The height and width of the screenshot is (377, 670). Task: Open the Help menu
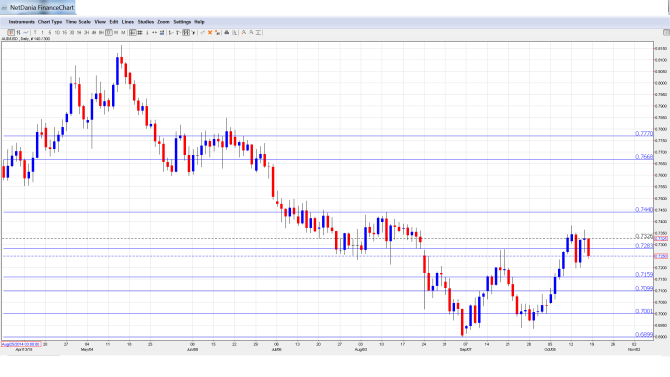point(200,22)
